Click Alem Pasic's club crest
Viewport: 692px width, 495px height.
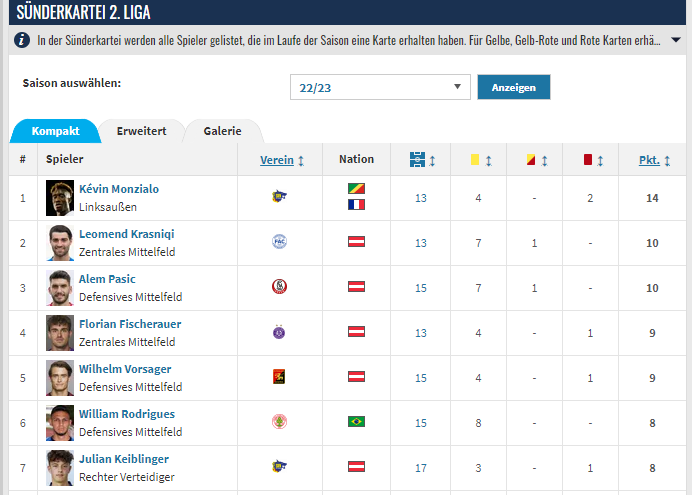click(279, 287)
